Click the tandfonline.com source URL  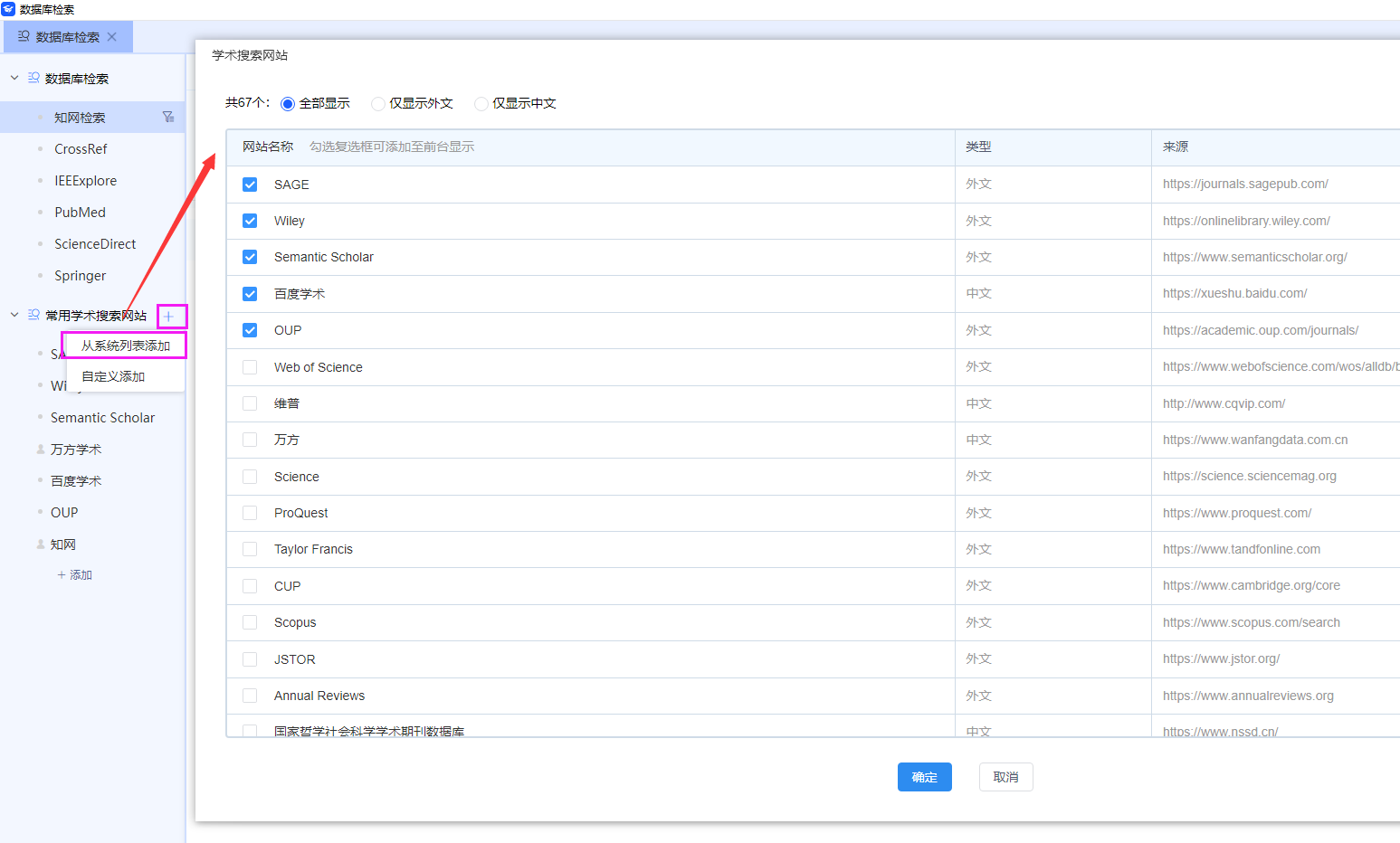tap(1242, 549)
